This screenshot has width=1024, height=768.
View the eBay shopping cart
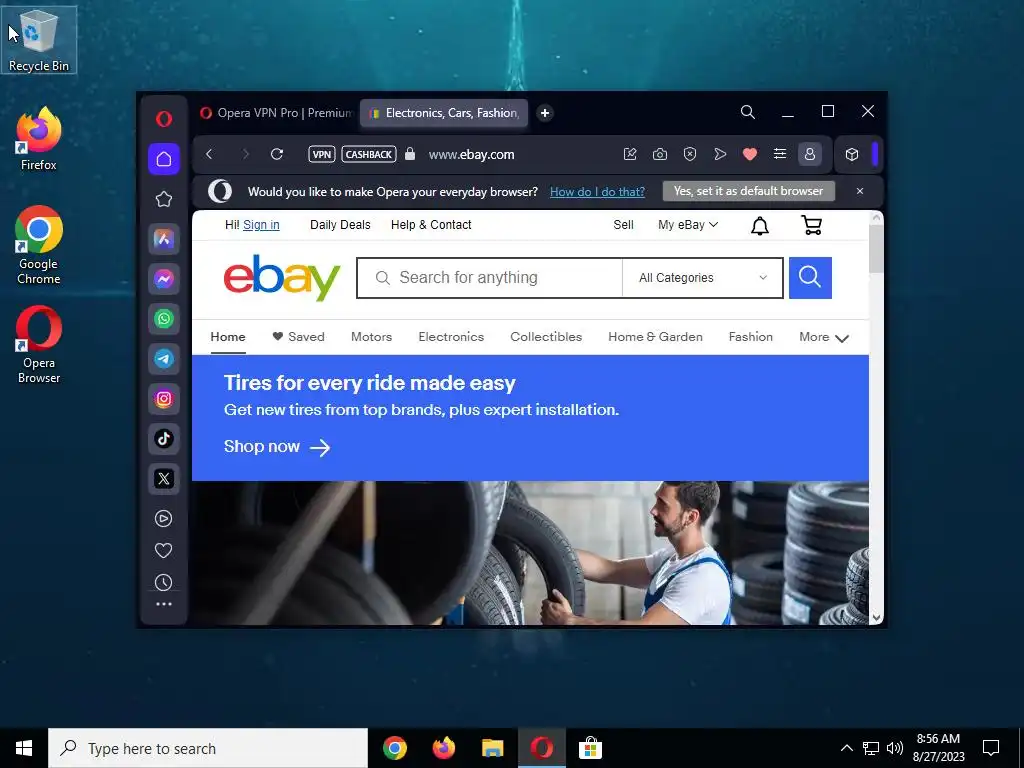pyautogui.click(x=812, y=225)
